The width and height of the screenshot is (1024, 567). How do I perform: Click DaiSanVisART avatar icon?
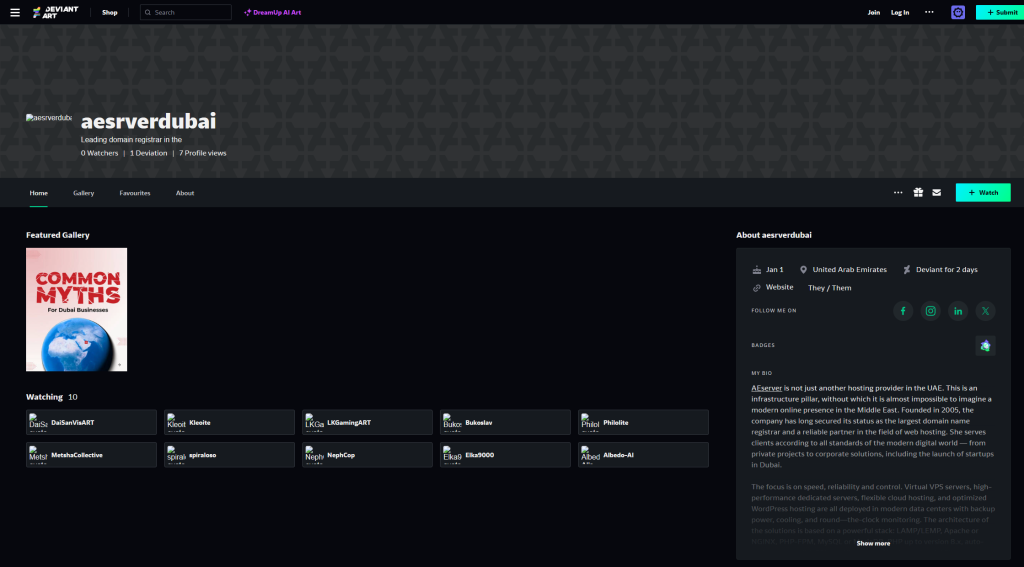click(x=38, y=423)
